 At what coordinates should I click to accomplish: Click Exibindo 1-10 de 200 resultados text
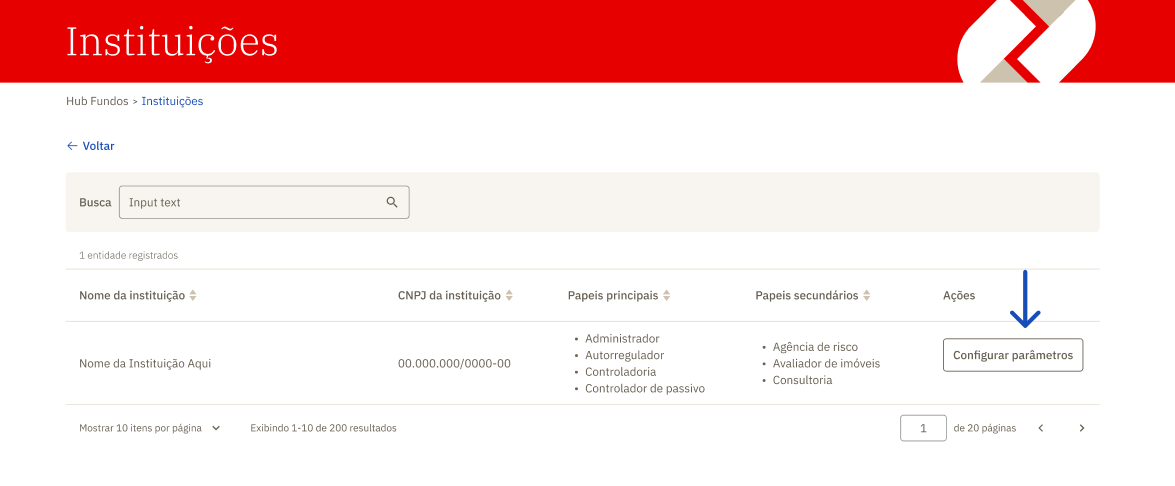pos(323,428)
